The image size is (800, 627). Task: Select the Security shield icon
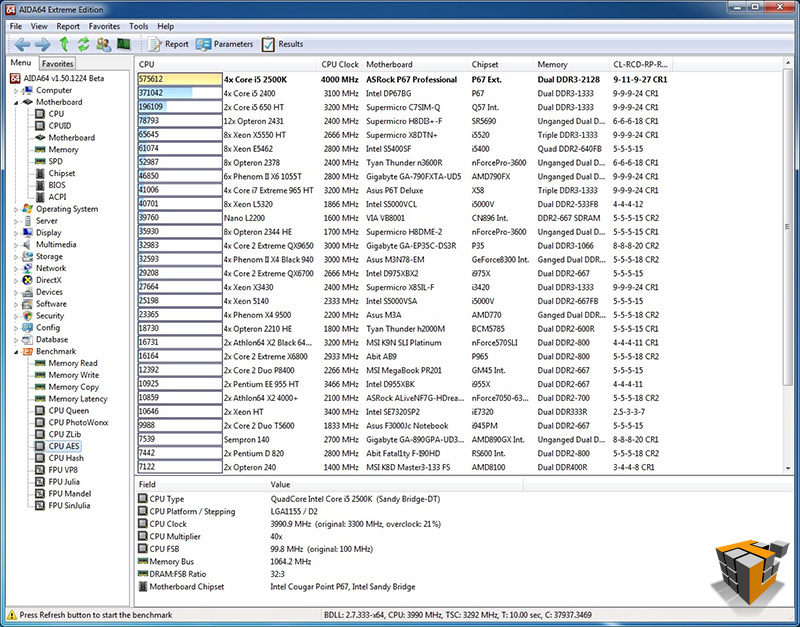(x=28, y=316)
